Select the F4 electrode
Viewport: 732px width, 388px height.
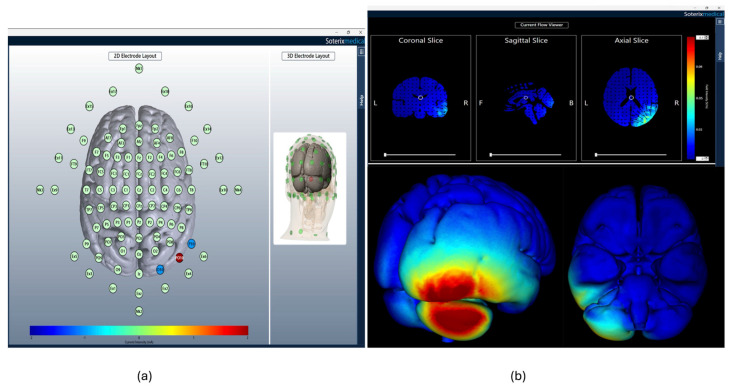pos(160,157)
